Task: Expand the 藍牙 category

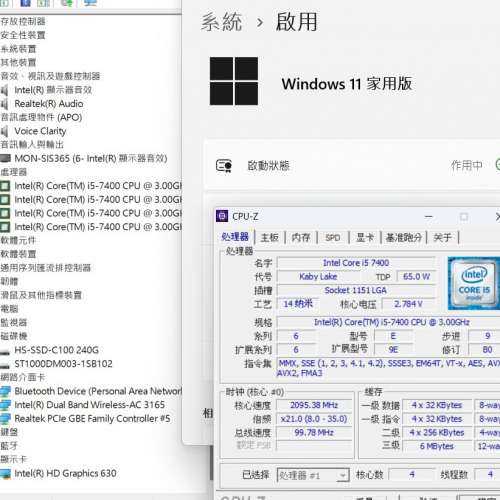Action: 9,446
